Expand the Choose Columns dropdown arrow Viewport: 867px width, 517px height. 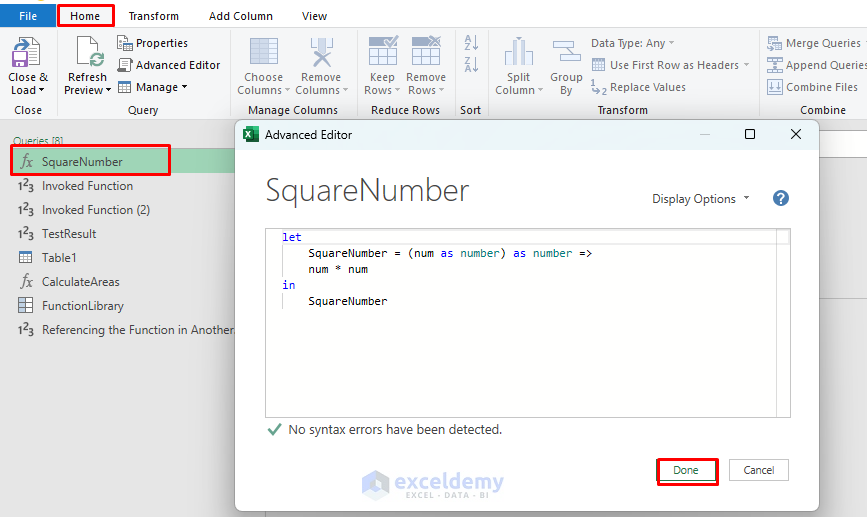[288, 90]
